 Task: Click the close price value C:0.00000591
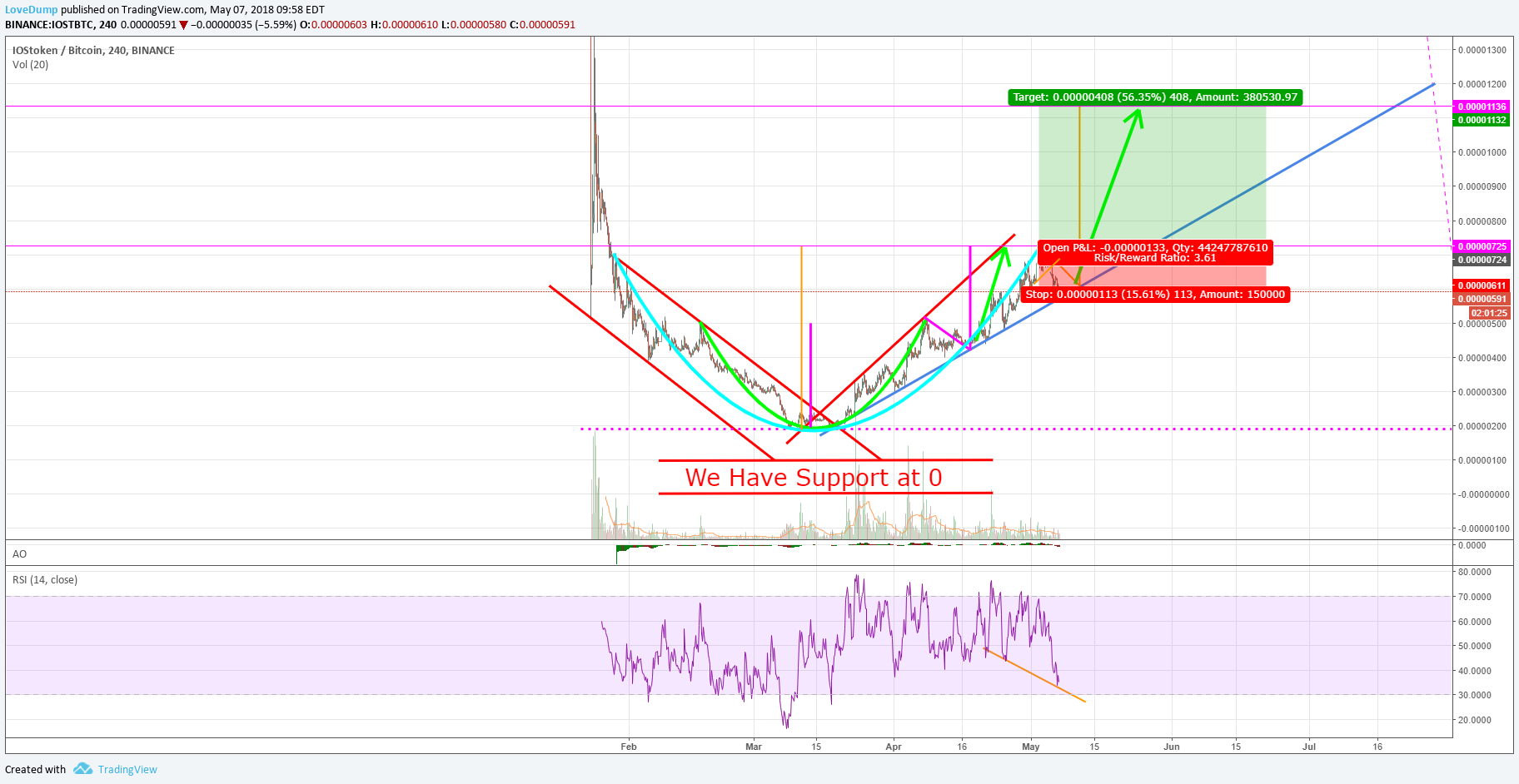tap(542, 25)
